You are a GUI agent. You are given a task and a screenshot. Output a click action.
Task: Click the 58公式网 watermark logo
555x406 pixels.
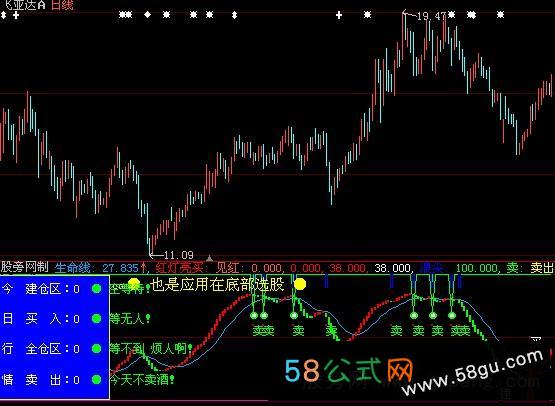tap(349, 370)
